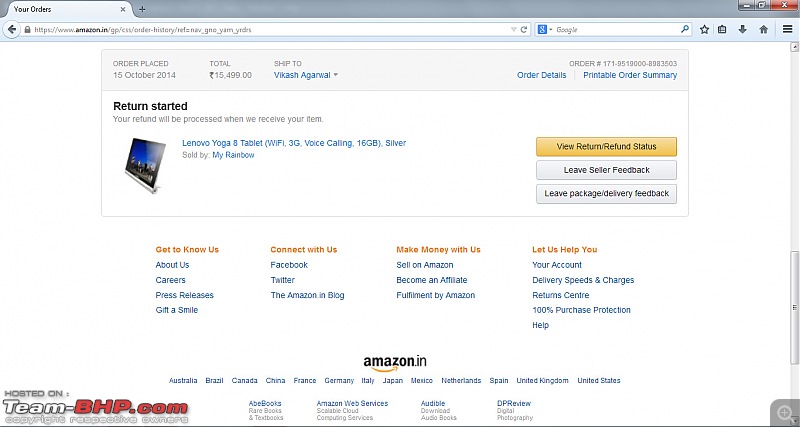Open Delivery Speeds & Charges link
This screenshot has height=427, width=800.
(583, 280)
